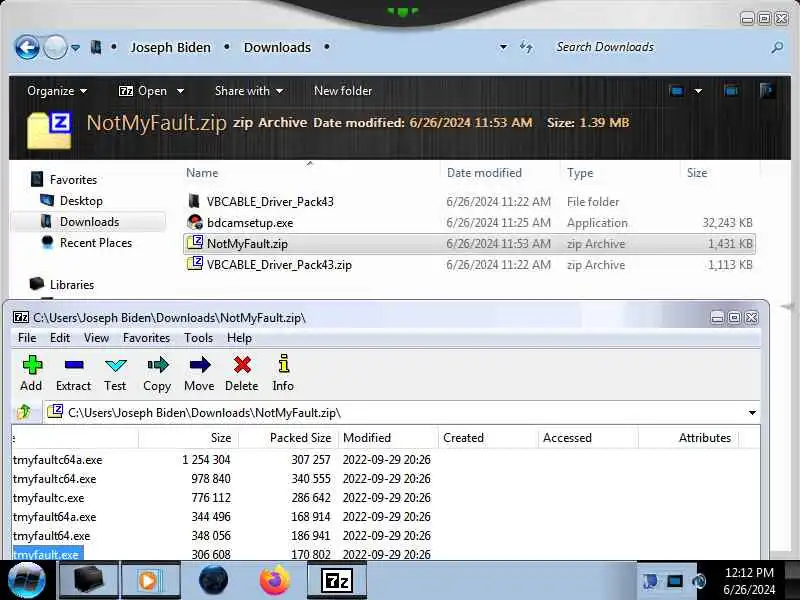The width and height of the screenshot is (800, 600).
Task: Open the 7-Zip Favorites menu
Action: 146,338
